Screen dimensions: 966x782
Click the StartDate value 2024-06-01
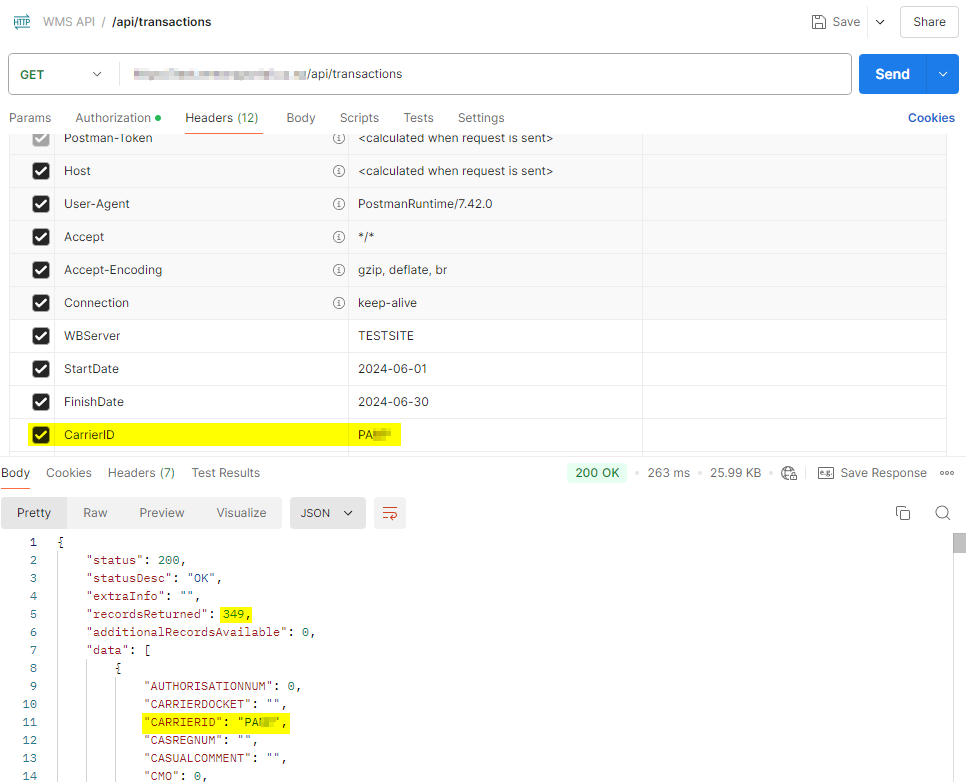click(392, 369)
